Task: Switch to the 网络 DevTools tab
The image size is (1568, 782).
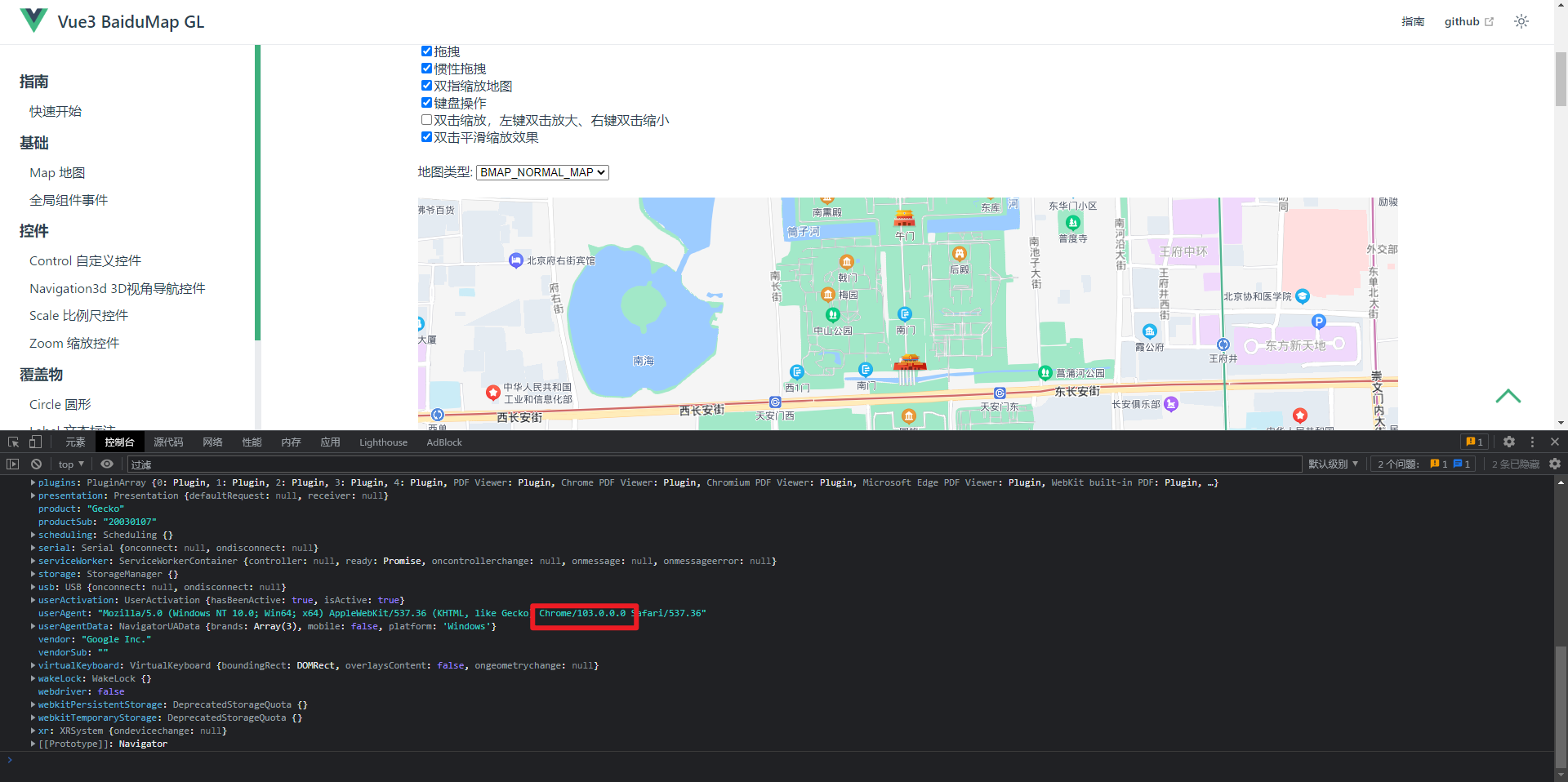Action: coord(212,442)
